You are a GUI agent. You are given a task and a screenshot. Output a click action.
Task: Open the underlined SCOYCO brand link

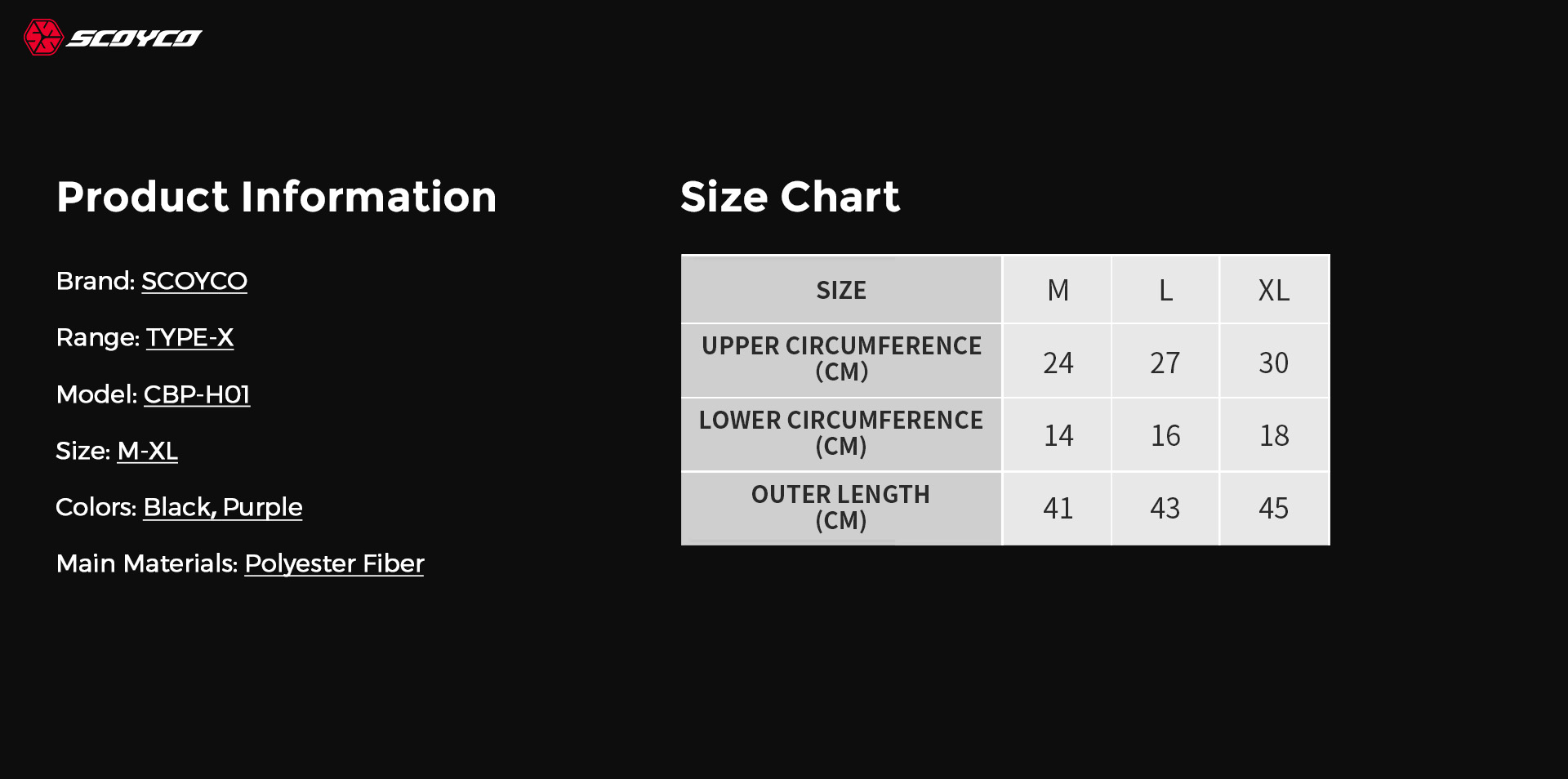click(x=194, y=281)
